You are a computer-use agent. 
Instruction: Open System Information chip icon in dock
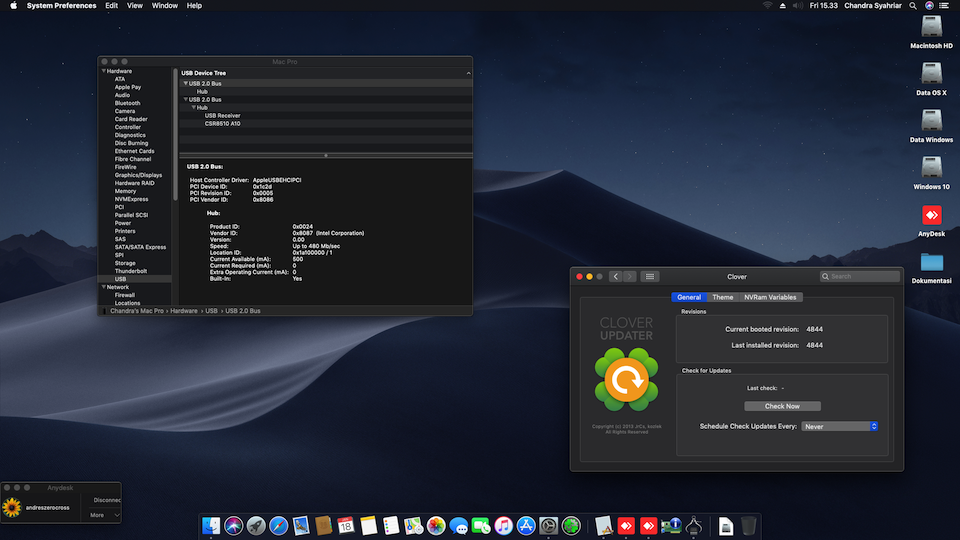pos(671,526)
